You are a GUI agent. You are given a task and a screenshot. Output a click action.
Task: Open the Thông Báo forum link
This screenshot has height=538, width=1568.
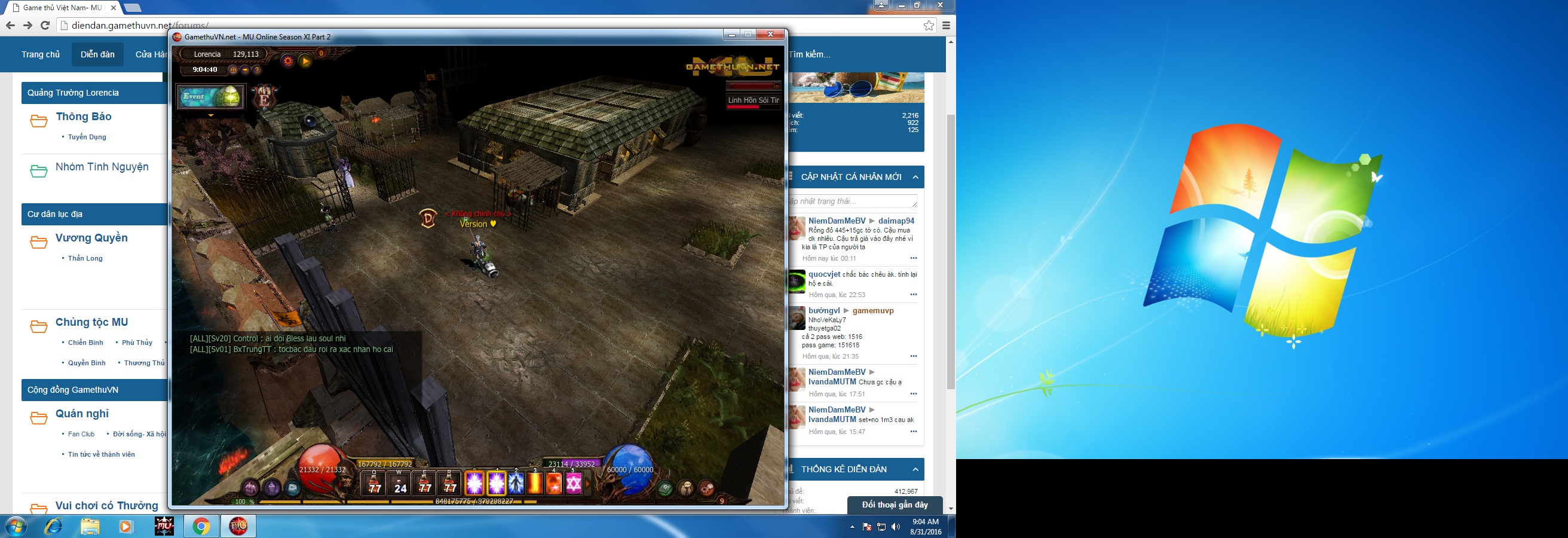[84, 116]
